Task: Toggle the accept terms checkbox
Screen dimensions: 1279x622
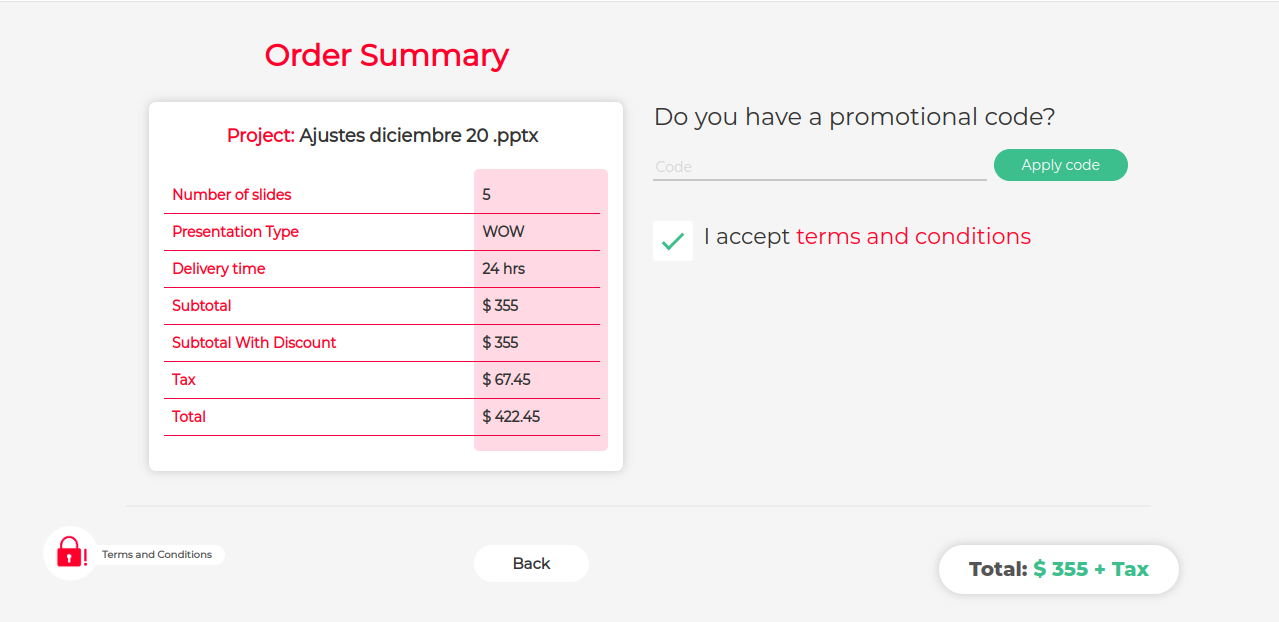Action: pyautogui.click(x=673, y=241)
